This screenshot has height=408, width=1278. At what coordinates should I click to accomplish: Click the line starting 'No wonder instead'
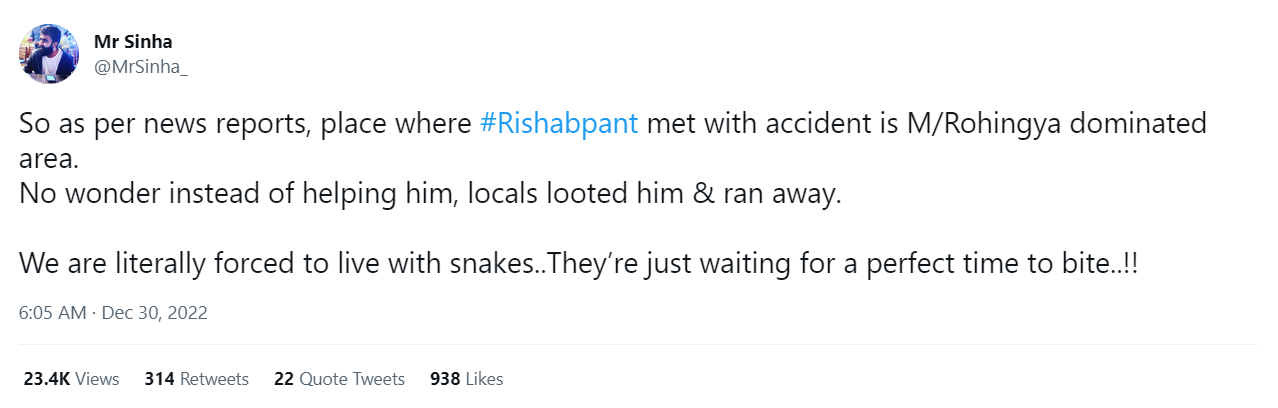(x=432, y=194)
